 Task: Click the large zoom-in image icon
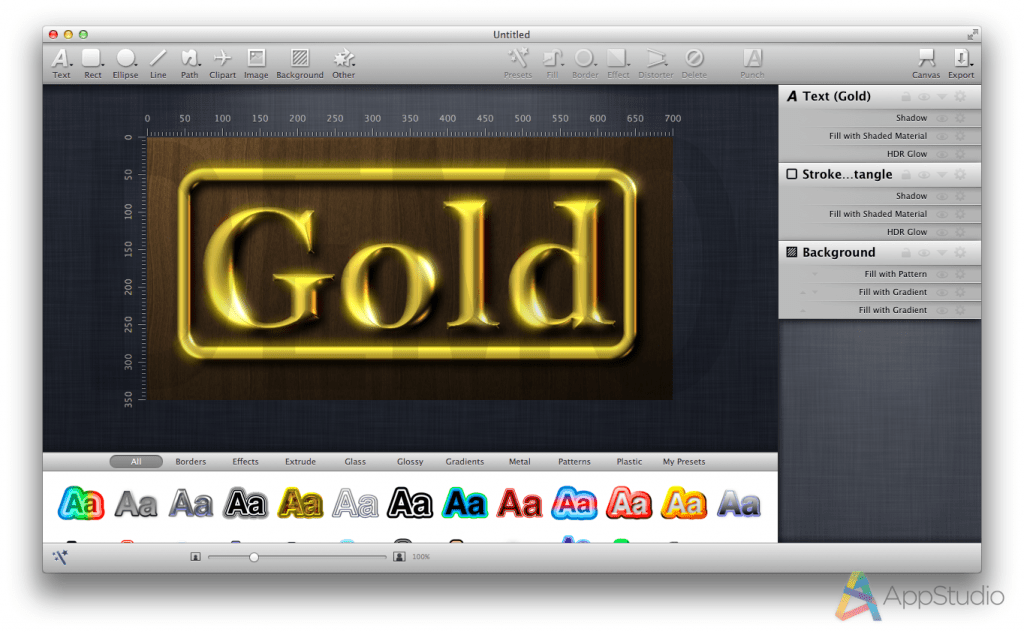point(399,556)
